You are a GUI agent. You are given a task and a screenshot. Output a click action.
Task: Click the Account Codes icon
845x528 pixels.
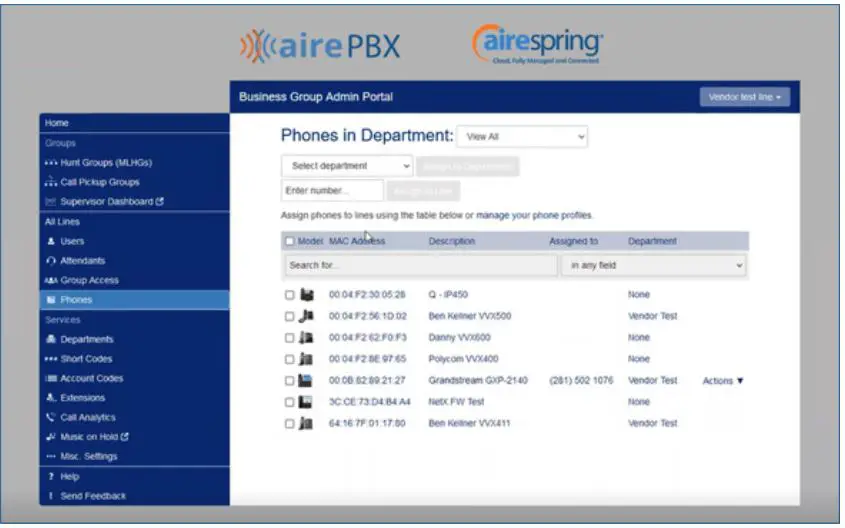[51, 378]
